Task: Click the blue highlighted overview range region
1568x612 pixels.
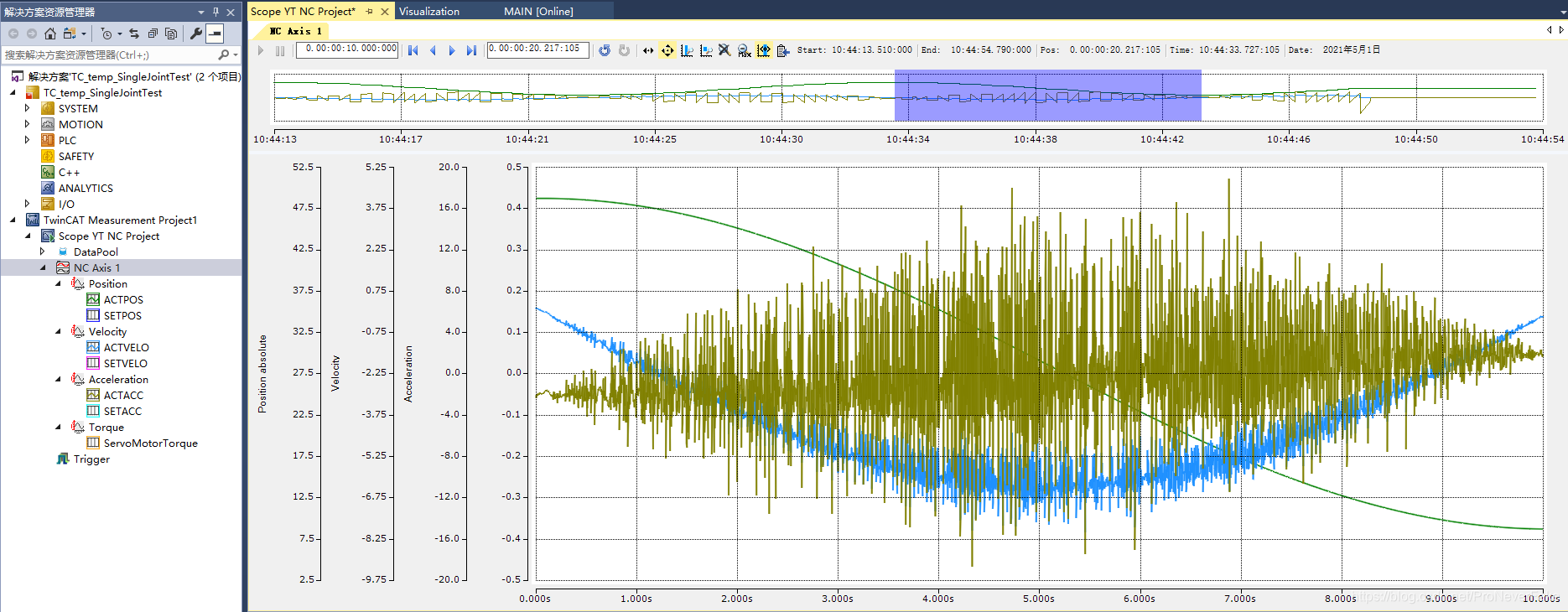Action: point(1047,96)
